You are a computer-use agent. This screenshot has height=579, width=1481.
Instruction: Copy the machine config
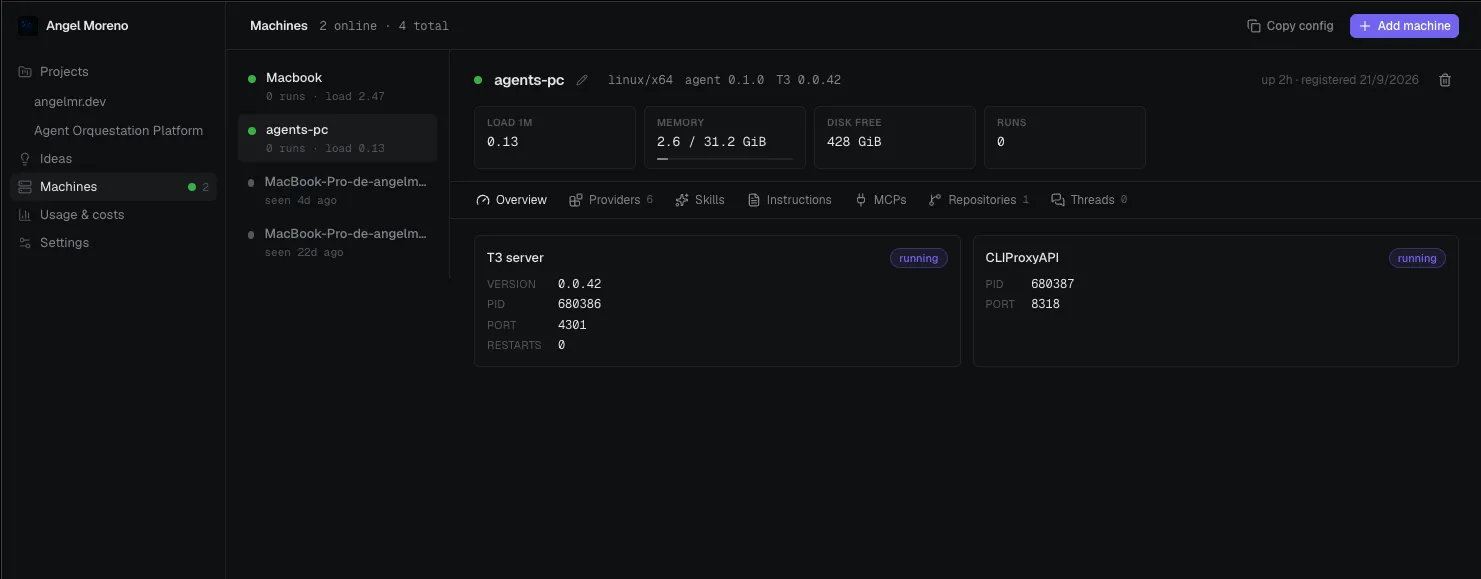click(1290, 26)
